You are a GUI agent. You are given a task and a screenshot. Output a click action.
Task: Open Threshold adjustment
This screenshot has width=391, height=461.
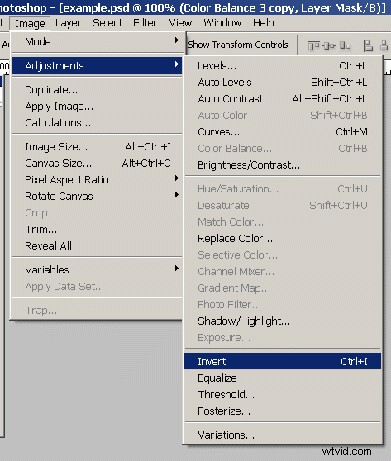282,395
